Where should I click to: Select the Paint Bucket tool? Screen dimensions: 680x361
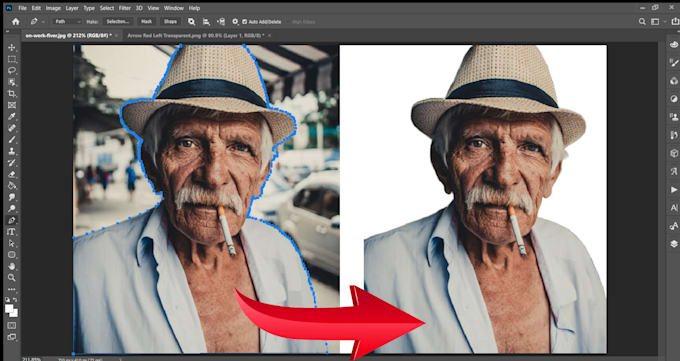click(12, 186)
